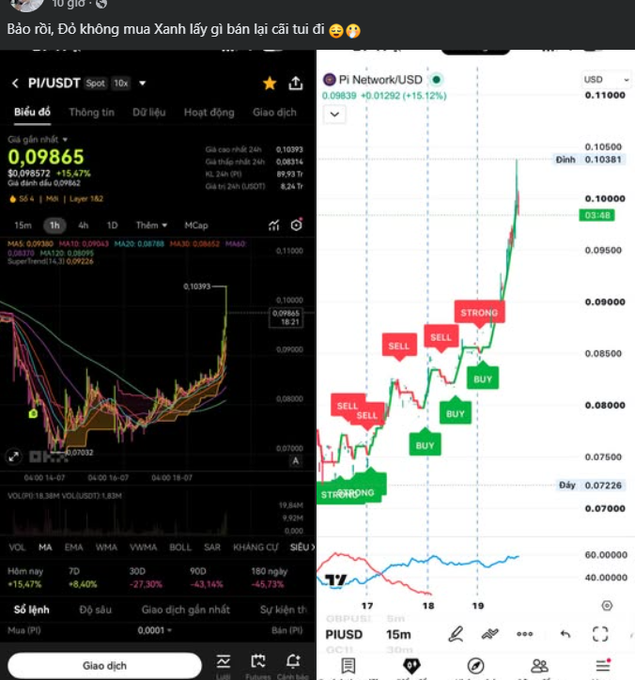Toggle the VOL indicator
Screen dimensions: 635x680
pyautogui.click(x=17, y=547)
